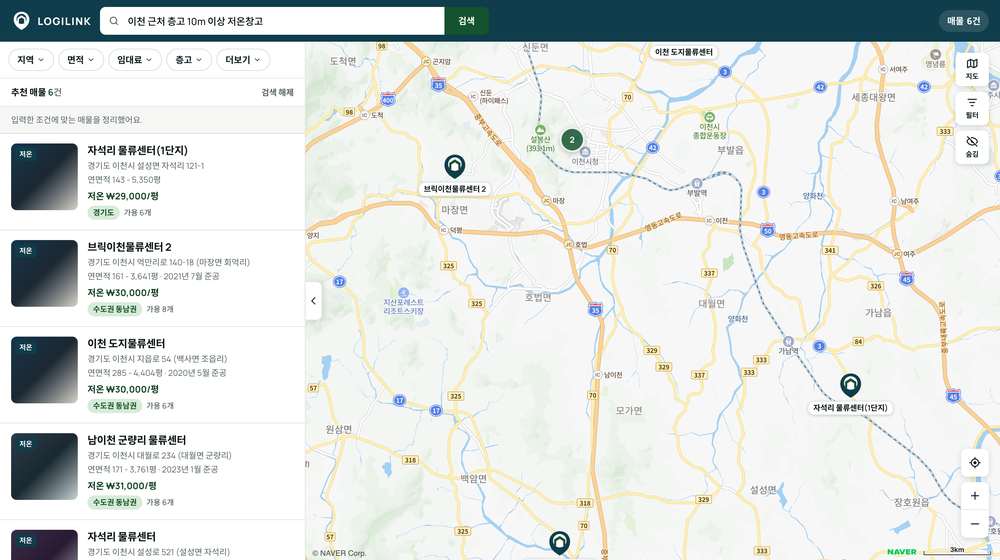Image resolution: width=1000 pixels, height=560 pixels.
Task: Click the search input field
Action: [272, 21]
